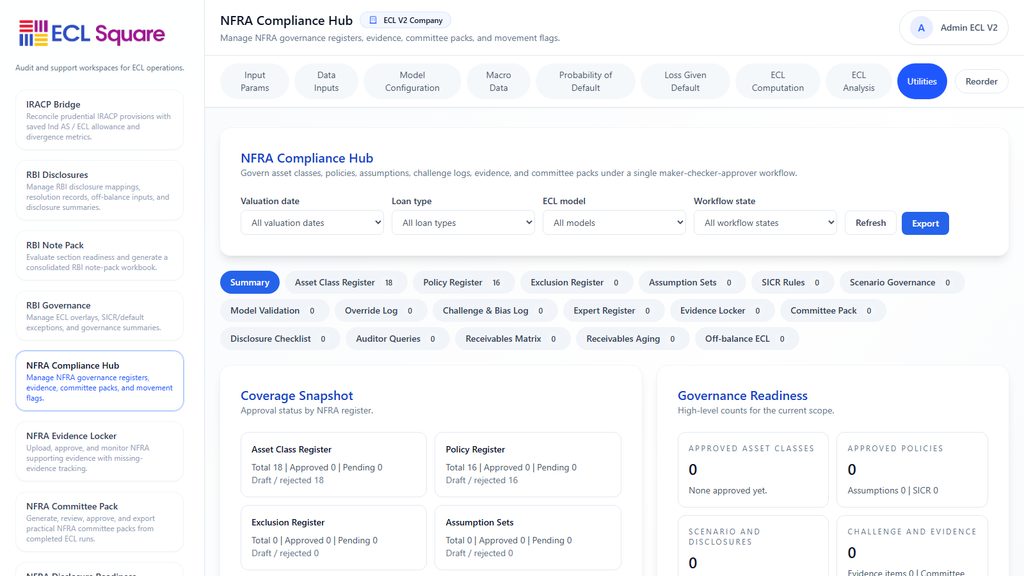Open the Loan type dropdown
Screen dimensions: 1024x576
(x=463, y=223)
